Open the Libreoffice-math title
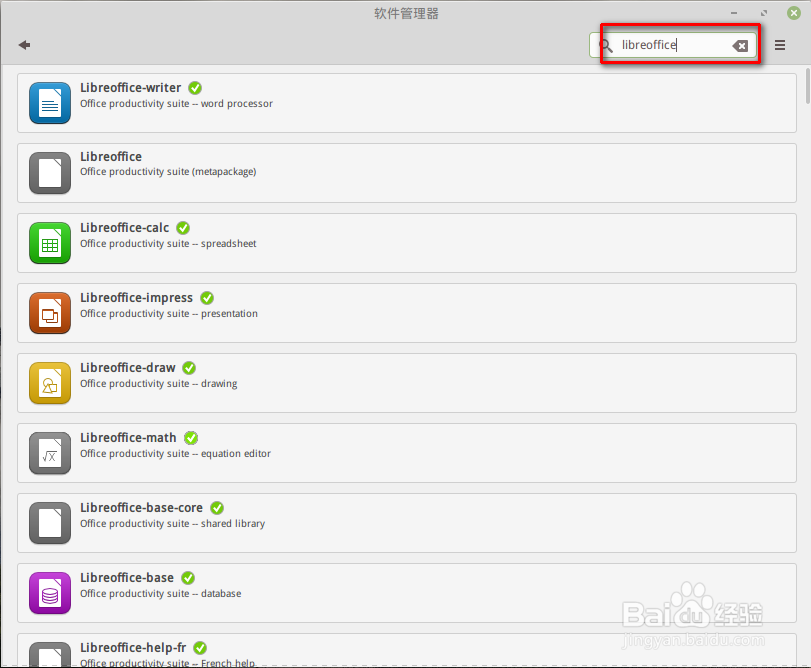 (128, 438)
